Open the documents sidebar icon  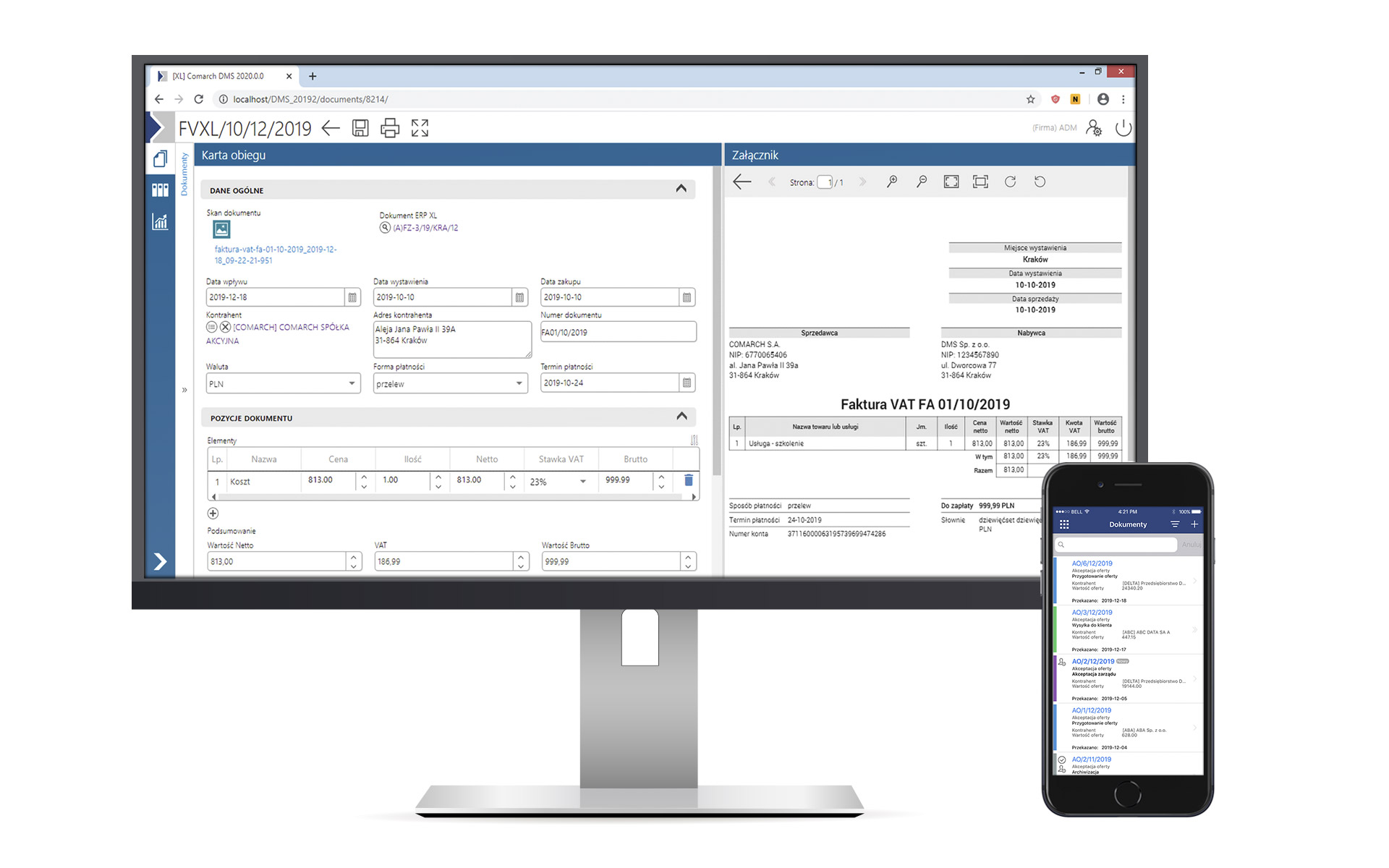tap(161, 158)
